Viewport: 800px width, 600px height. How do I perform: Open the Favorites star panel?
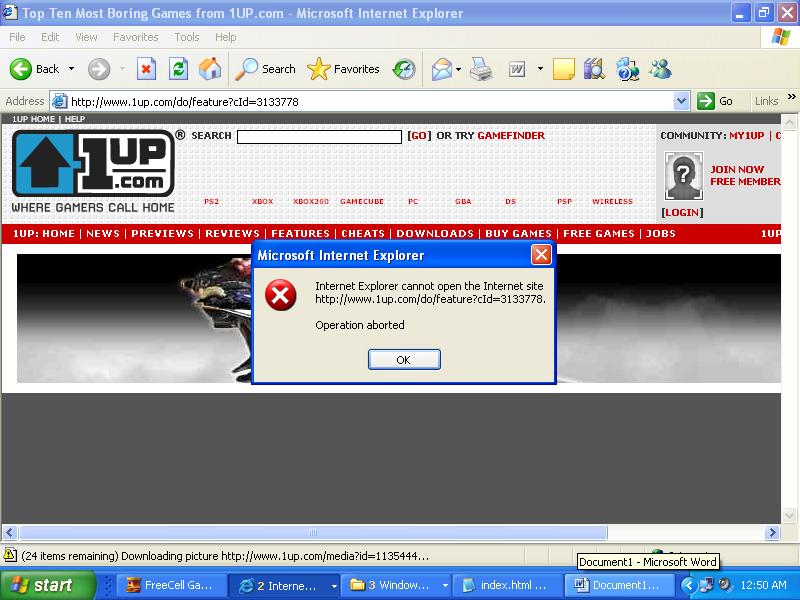coord(343,69)
